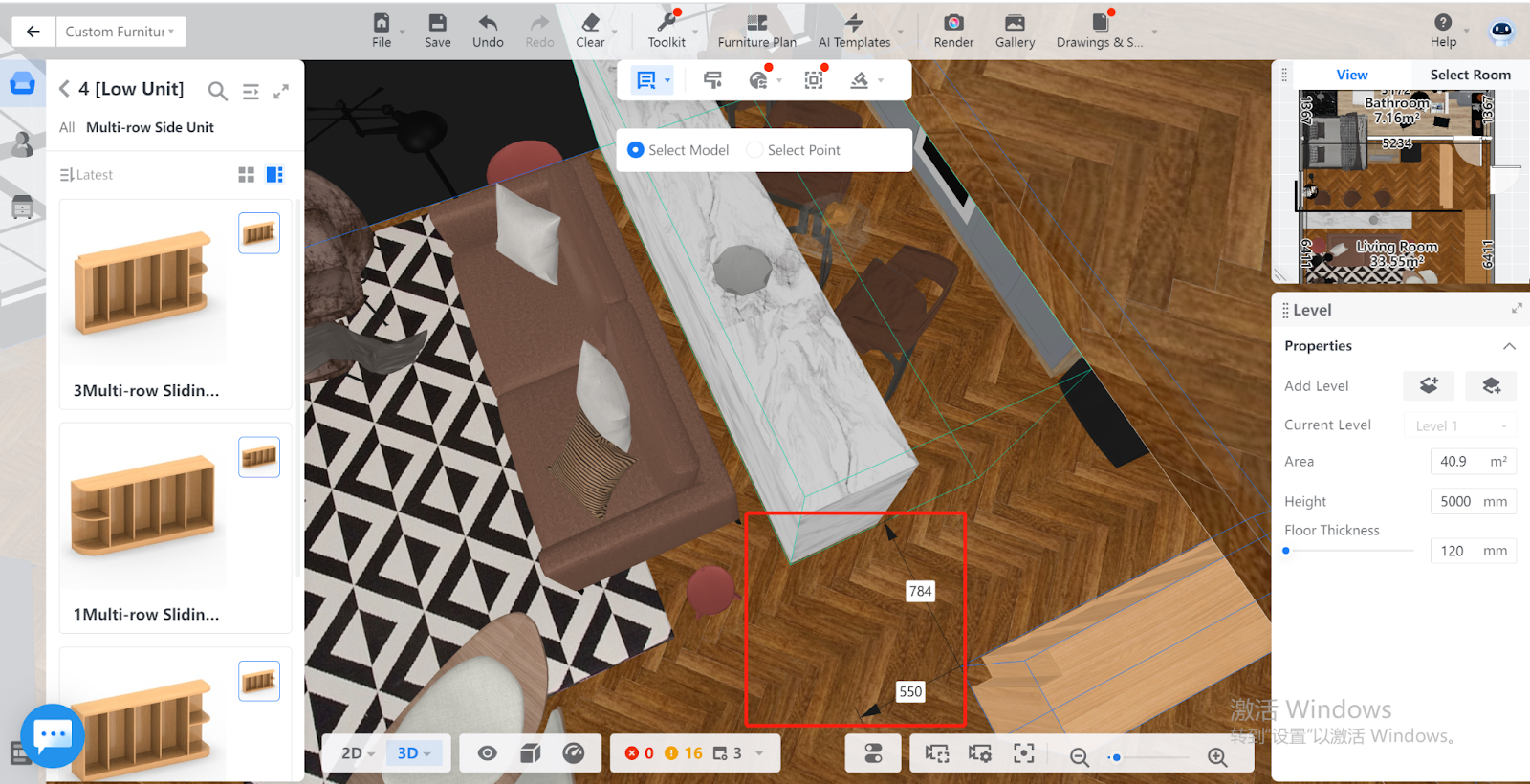The image size is (1530, 784).
Task: Open the Toolkit menu
Action: pyautogui.click(x=667, y=30)
